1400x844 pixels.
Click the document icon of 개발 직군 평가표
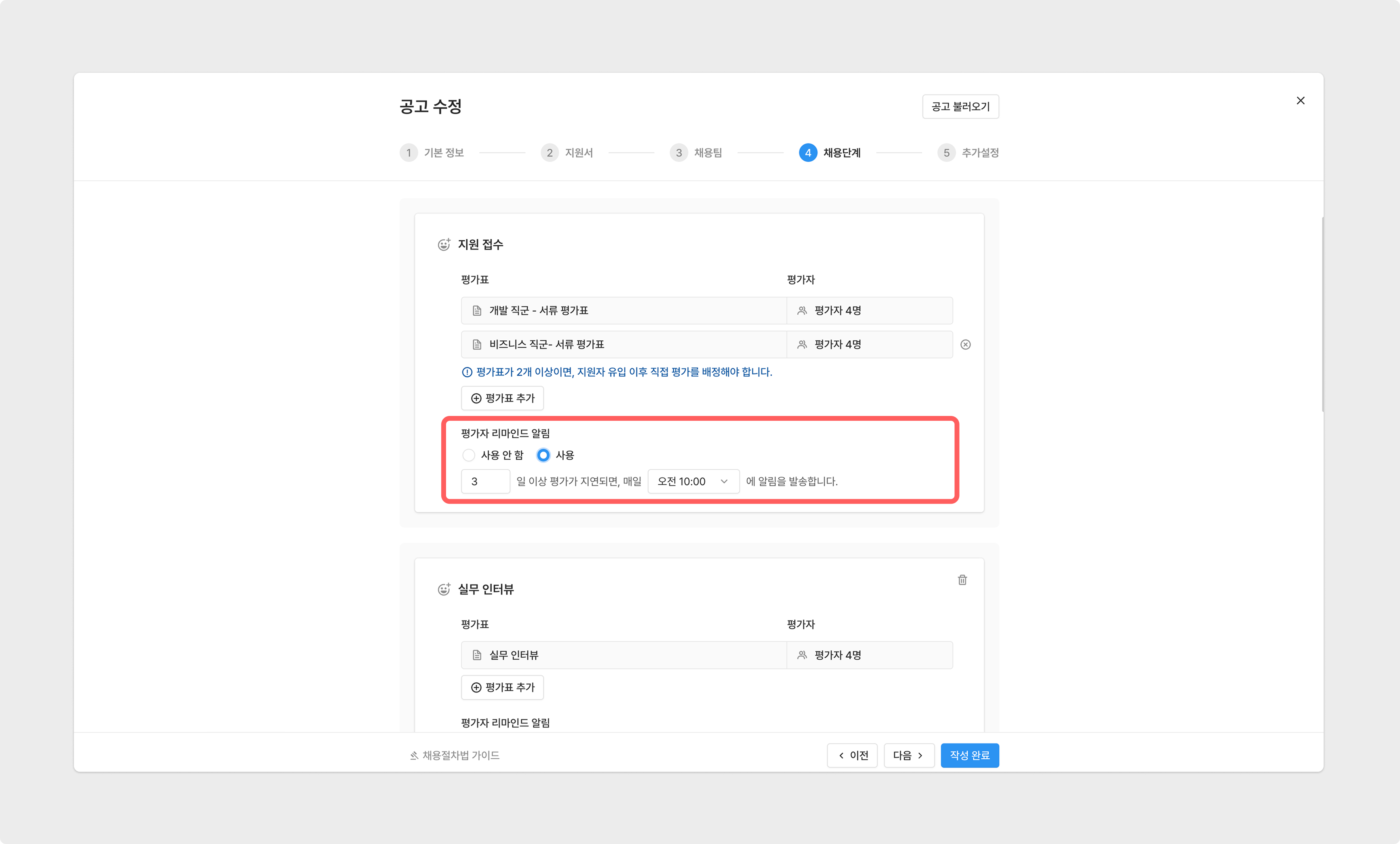(477, 310)
